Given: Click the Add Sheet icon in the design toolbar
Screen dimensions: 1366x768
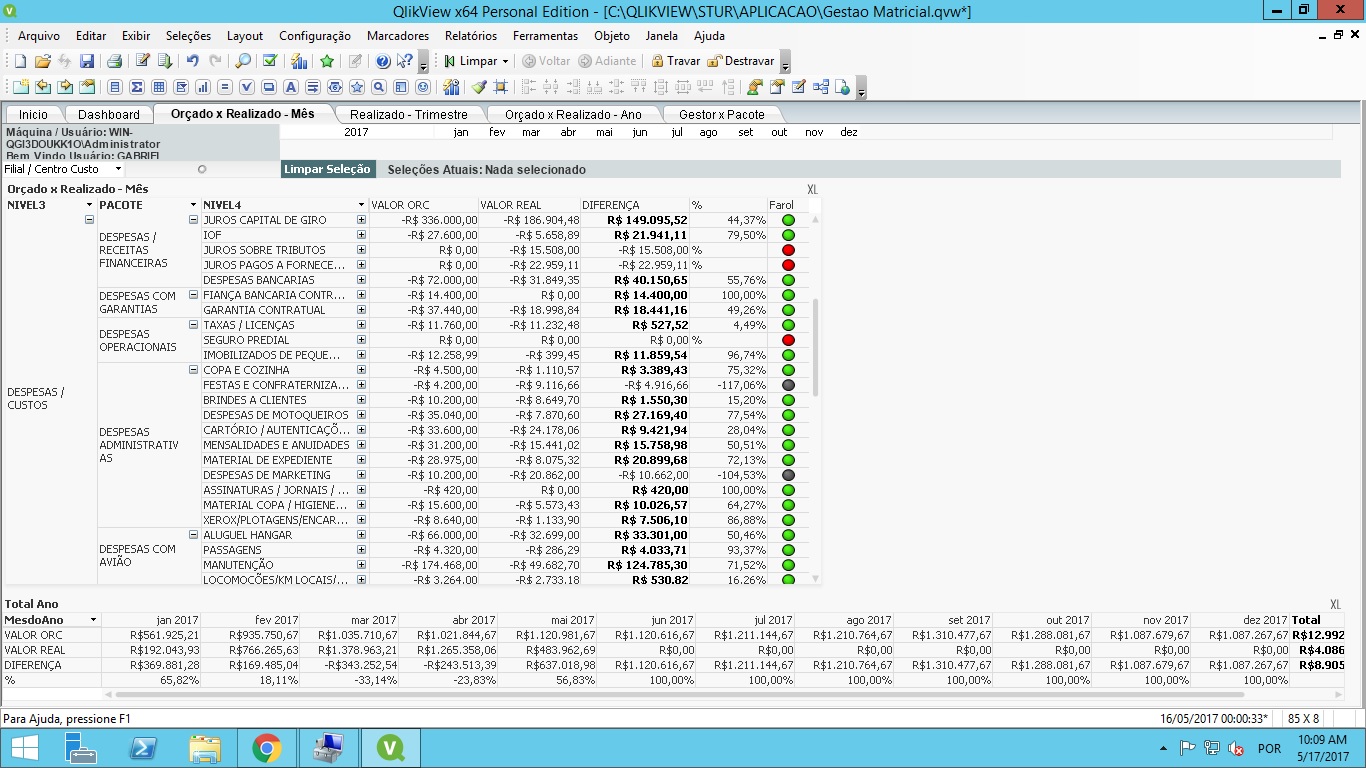Looking at the screenshot, I should point(20,87).
